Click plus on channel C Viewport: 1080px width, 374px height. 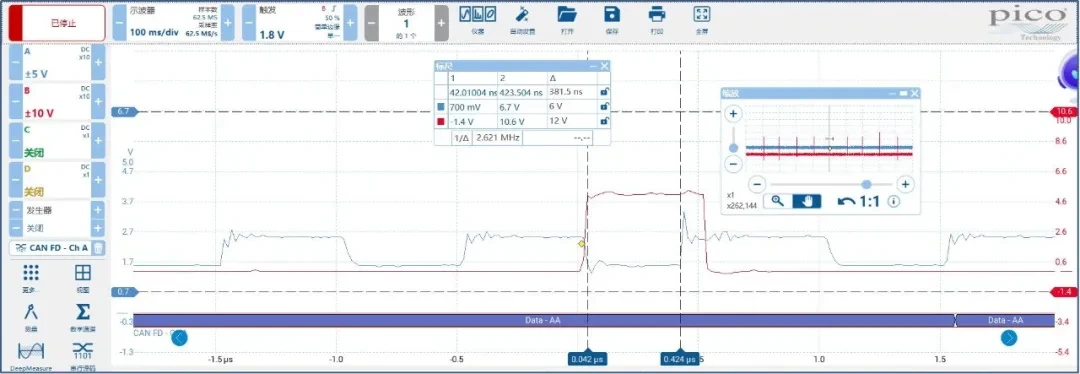(x=98, y=141)
